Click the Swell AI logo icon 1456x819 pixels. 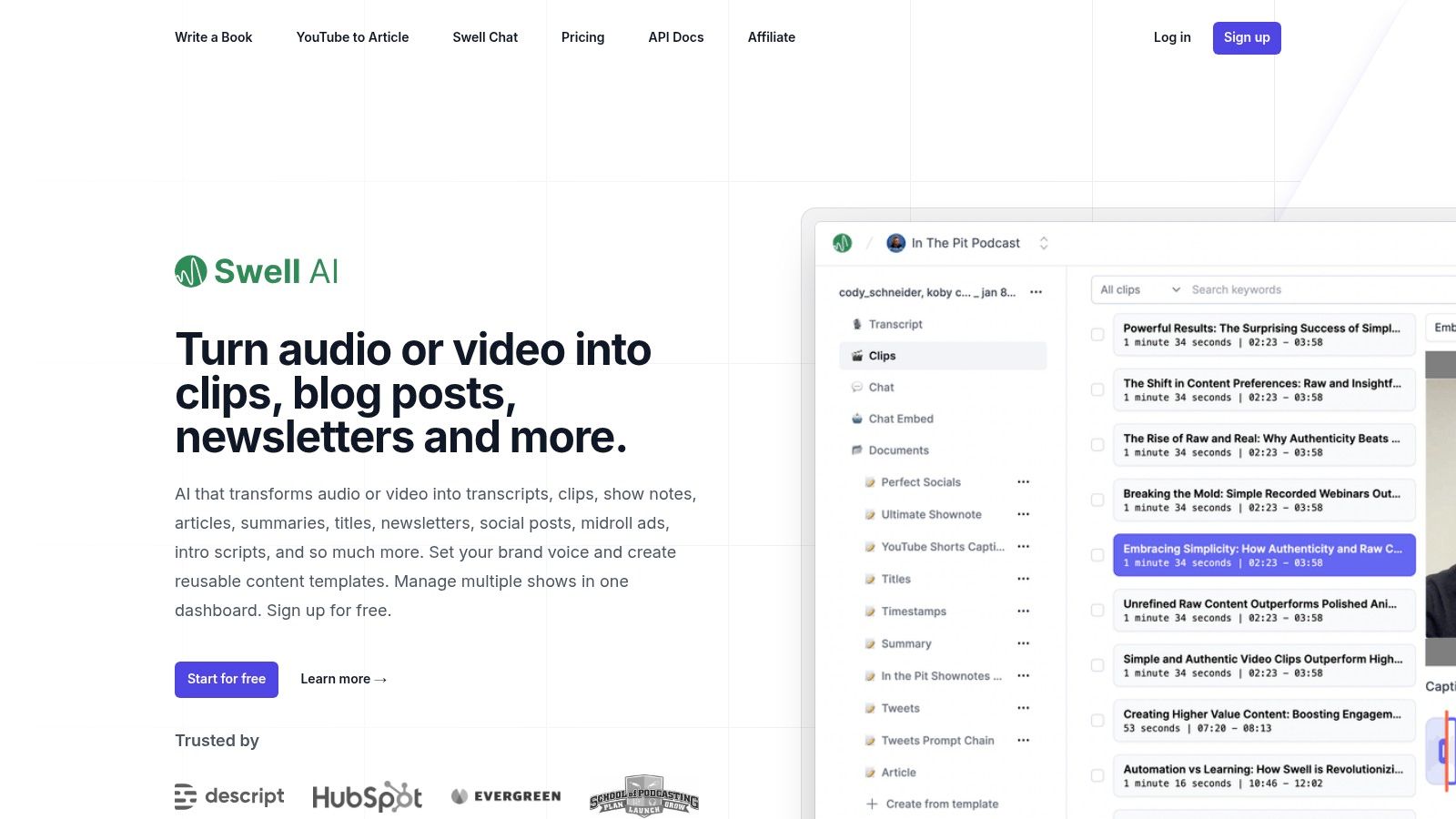coord(191,271)
